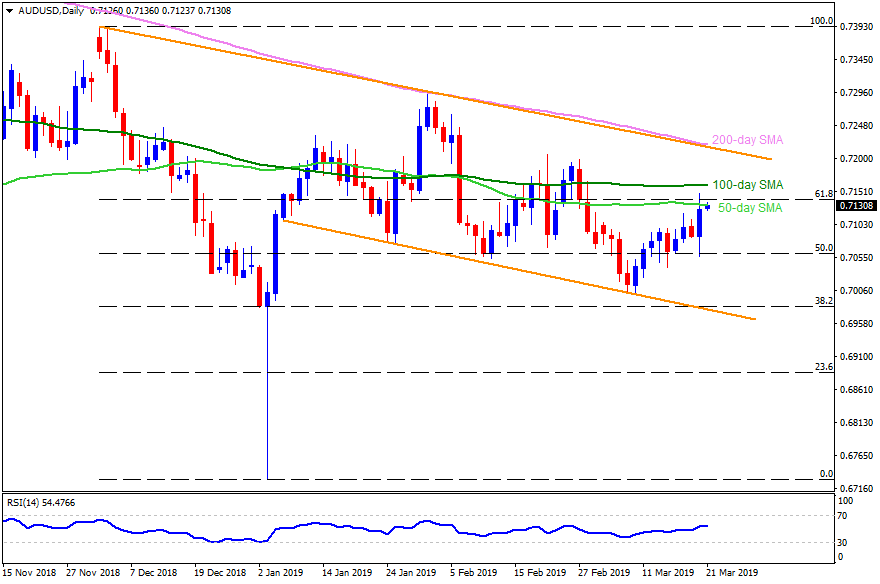Select the 50.0 Fibonacci level label
The height and width of the screenshot is (584, 880).
(x=825, y=247)
